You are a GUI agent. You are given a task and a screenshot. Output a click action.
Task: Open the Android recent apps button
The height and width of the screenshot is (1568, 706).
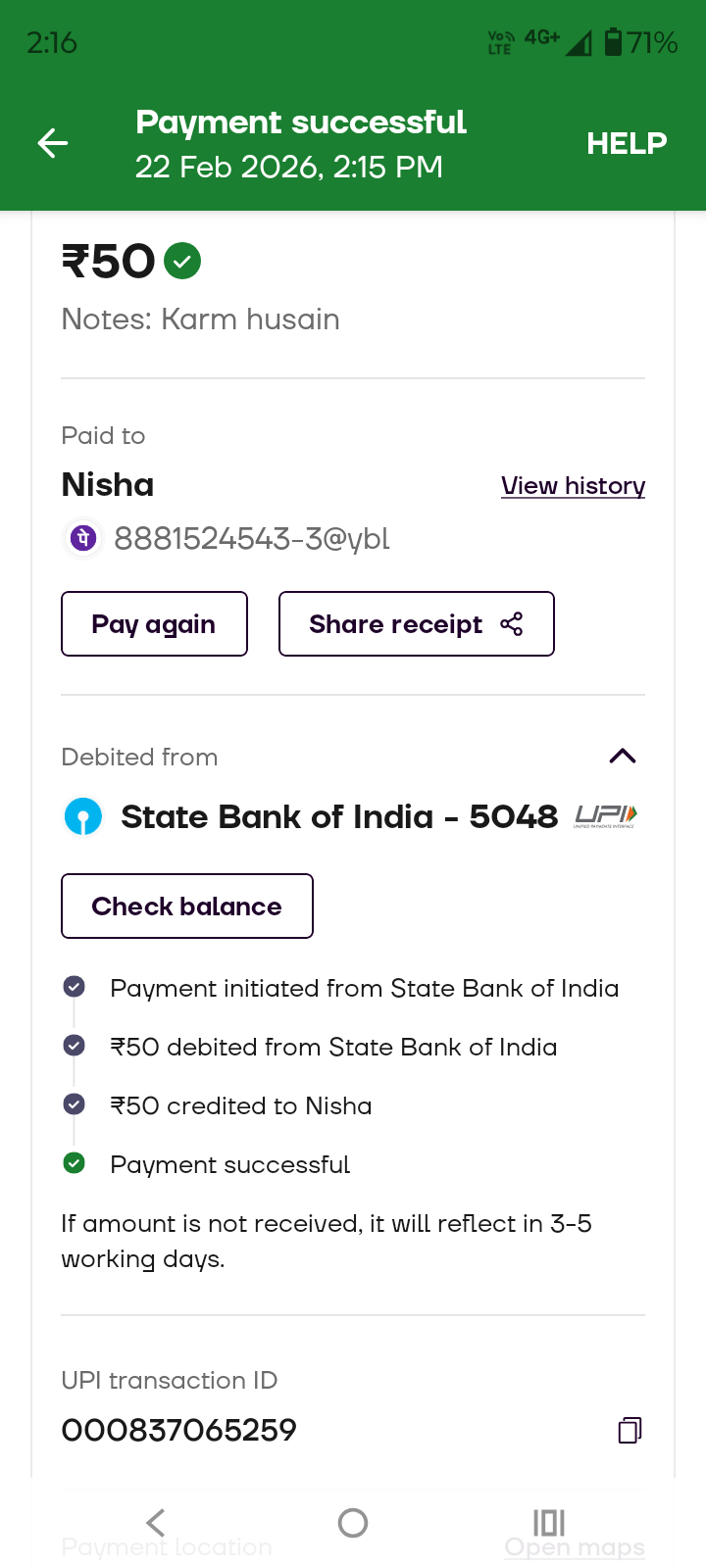pyautogui.click(x=549, y=1522)
